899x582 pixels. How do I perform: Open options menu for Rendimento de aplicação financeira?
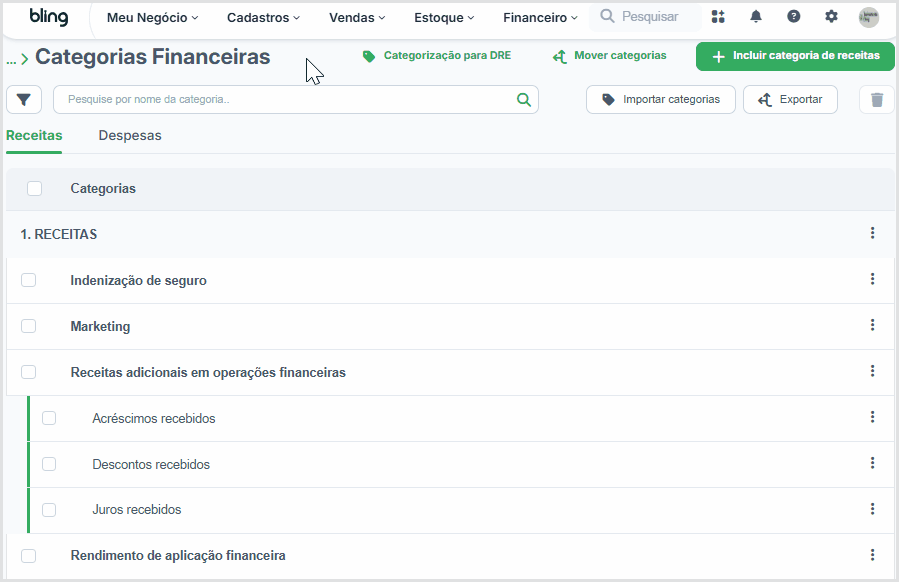(872, 554)
